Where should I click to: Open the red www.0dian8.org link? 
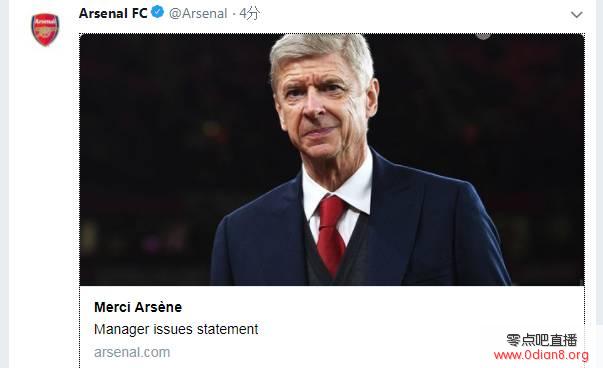pyautogui.click(x=541, y=355)
